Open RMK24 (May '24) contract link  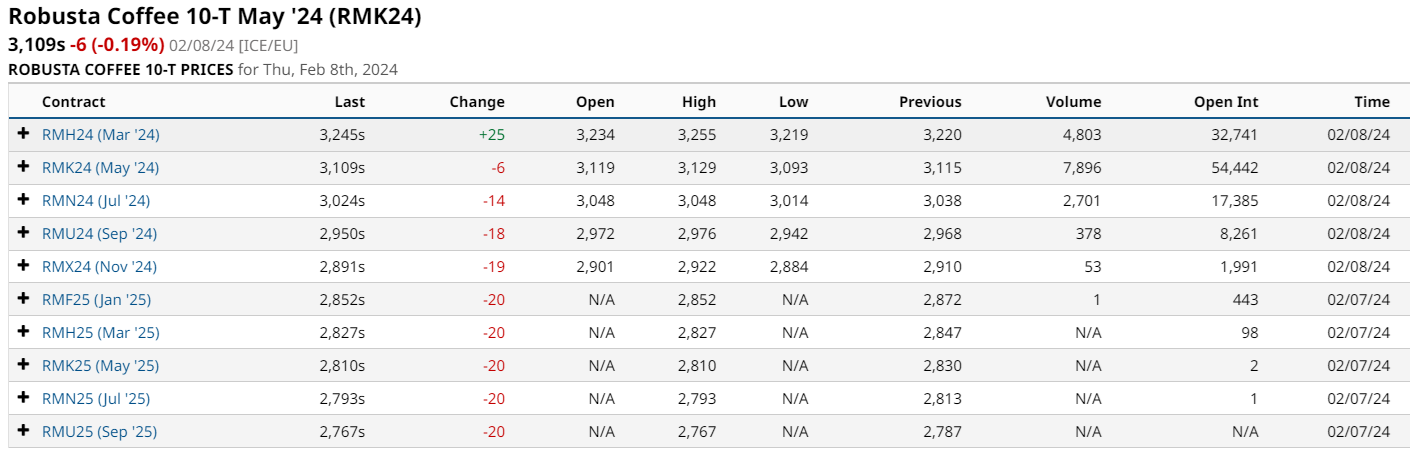100,168
